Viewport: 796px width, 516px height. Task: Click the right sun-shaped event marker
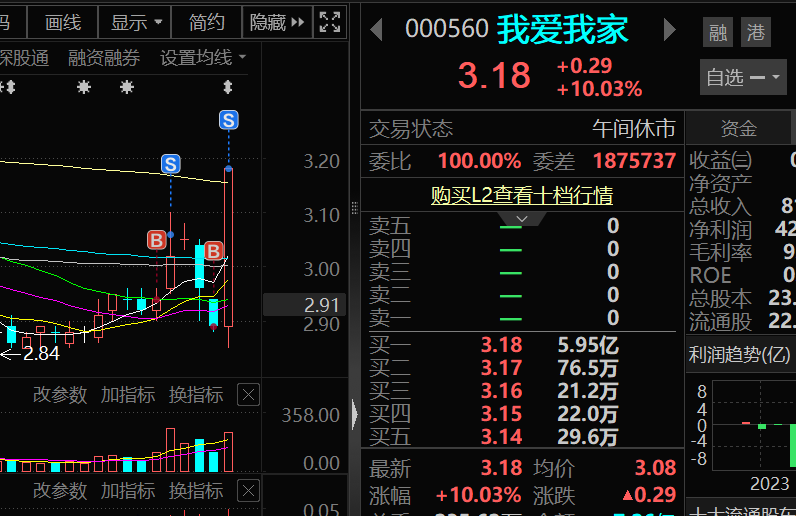coord(127,87)
